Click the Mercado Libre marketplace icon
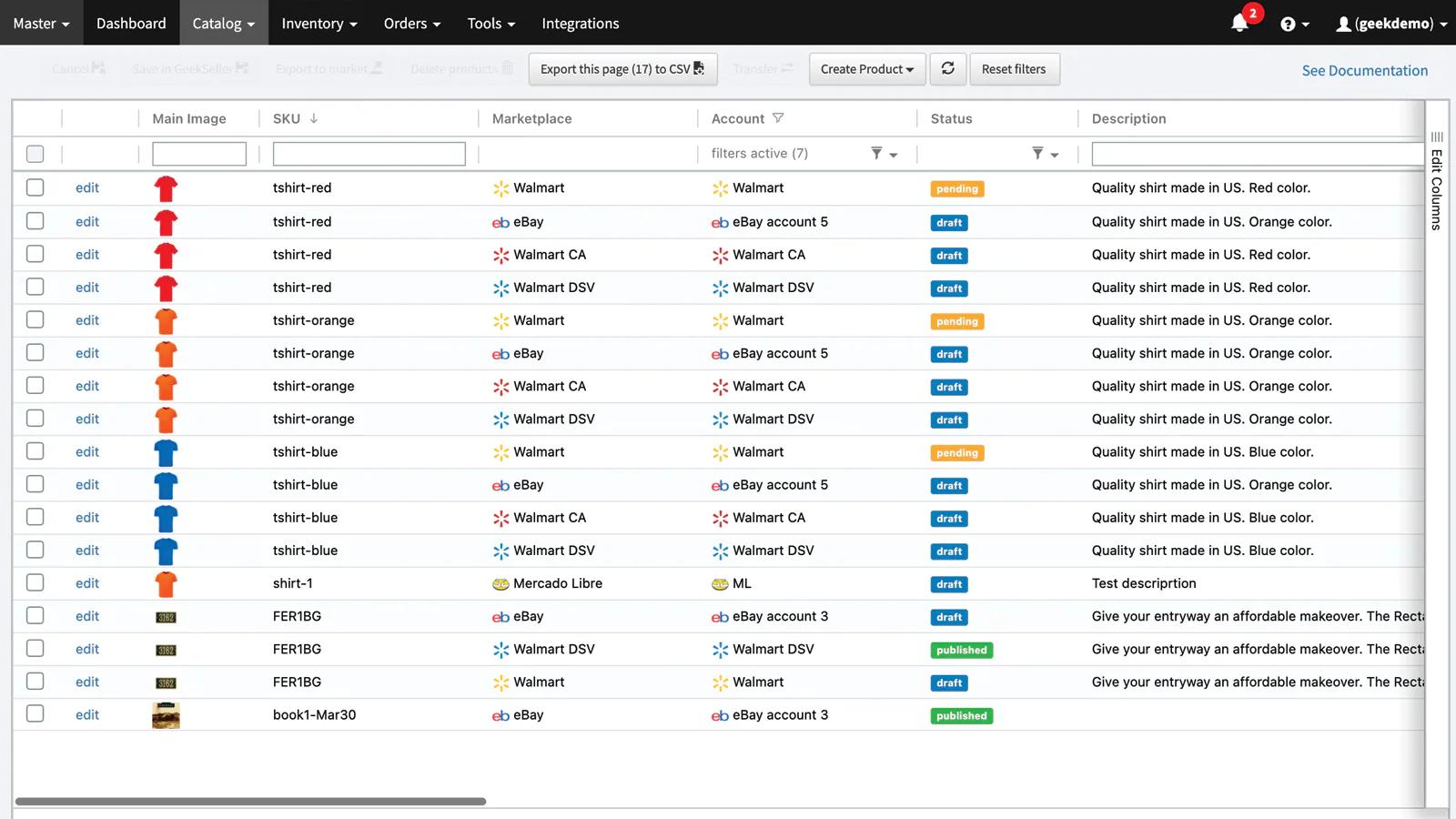 (x=500, y=584)
